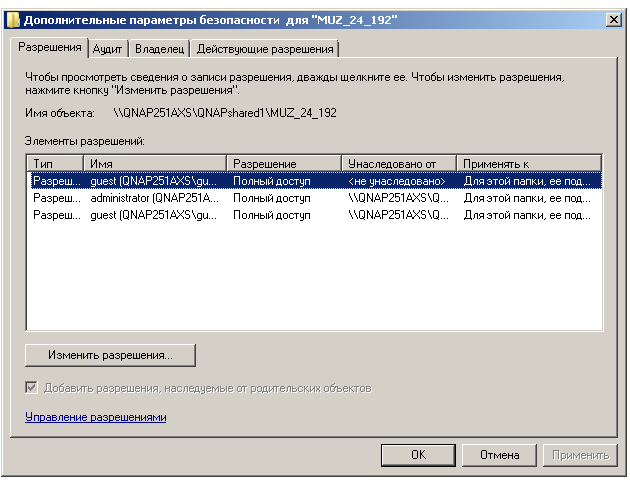Close the advanced security settings dialog
Image resolution: width=630 pixels, height=485 pixels.
coord(612,19)
